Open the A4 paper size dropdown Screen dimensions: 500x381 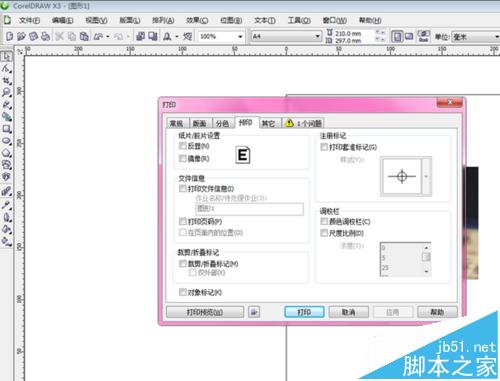click(317, 36)
